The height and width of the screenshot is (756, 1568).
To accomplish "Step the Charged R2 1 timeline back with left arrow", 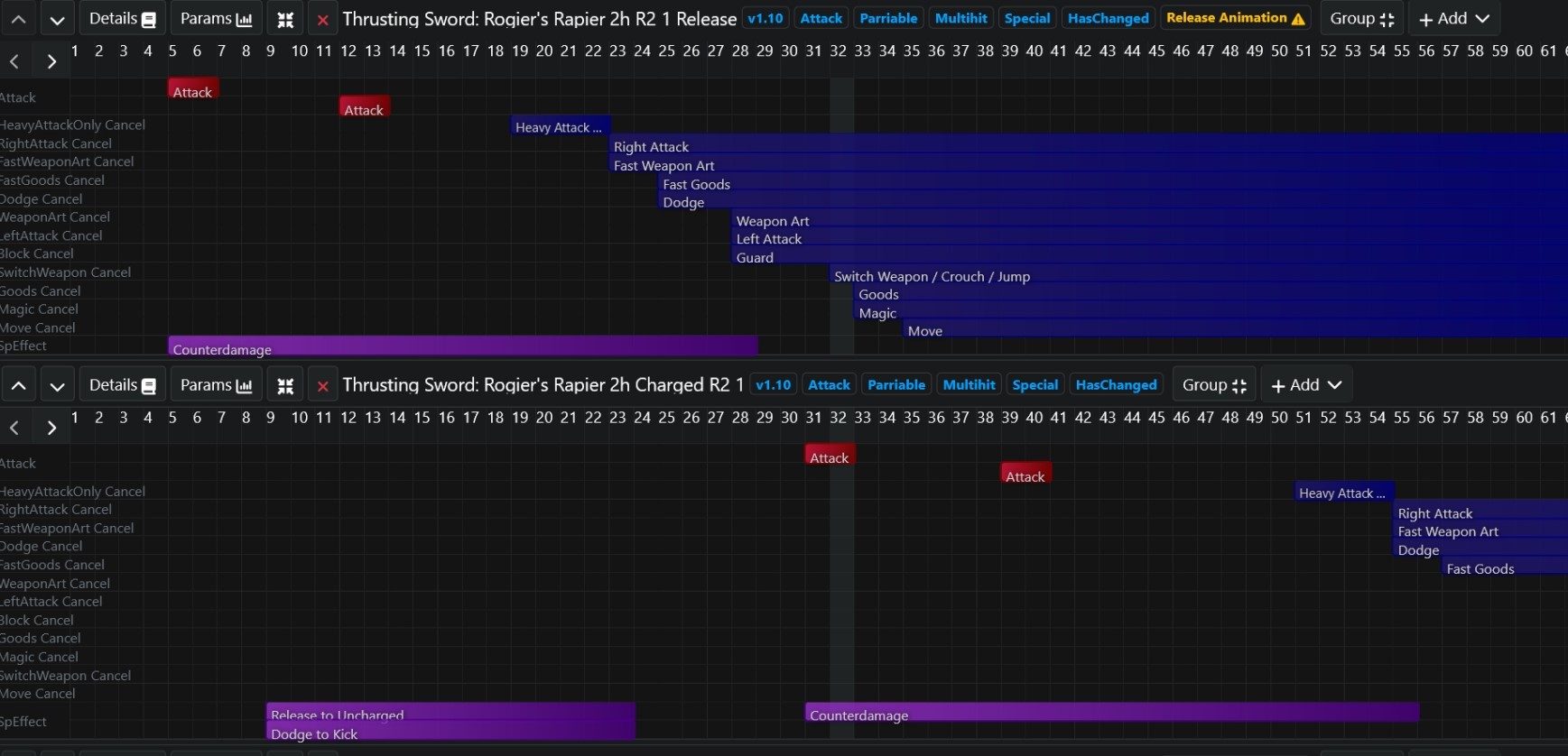I will [14, 428].
